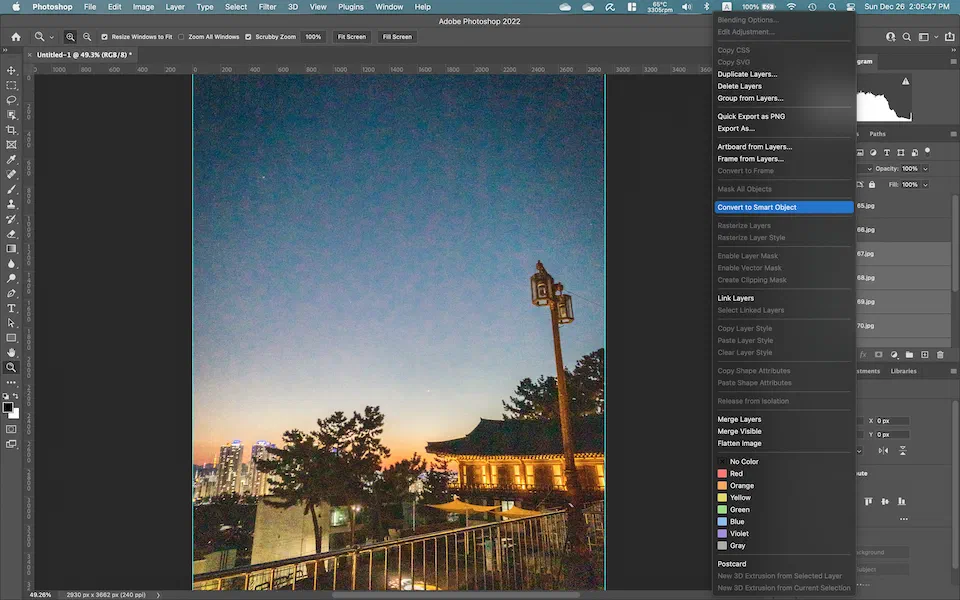Pick the Eyedropper tool

click(x=12, y=160)
